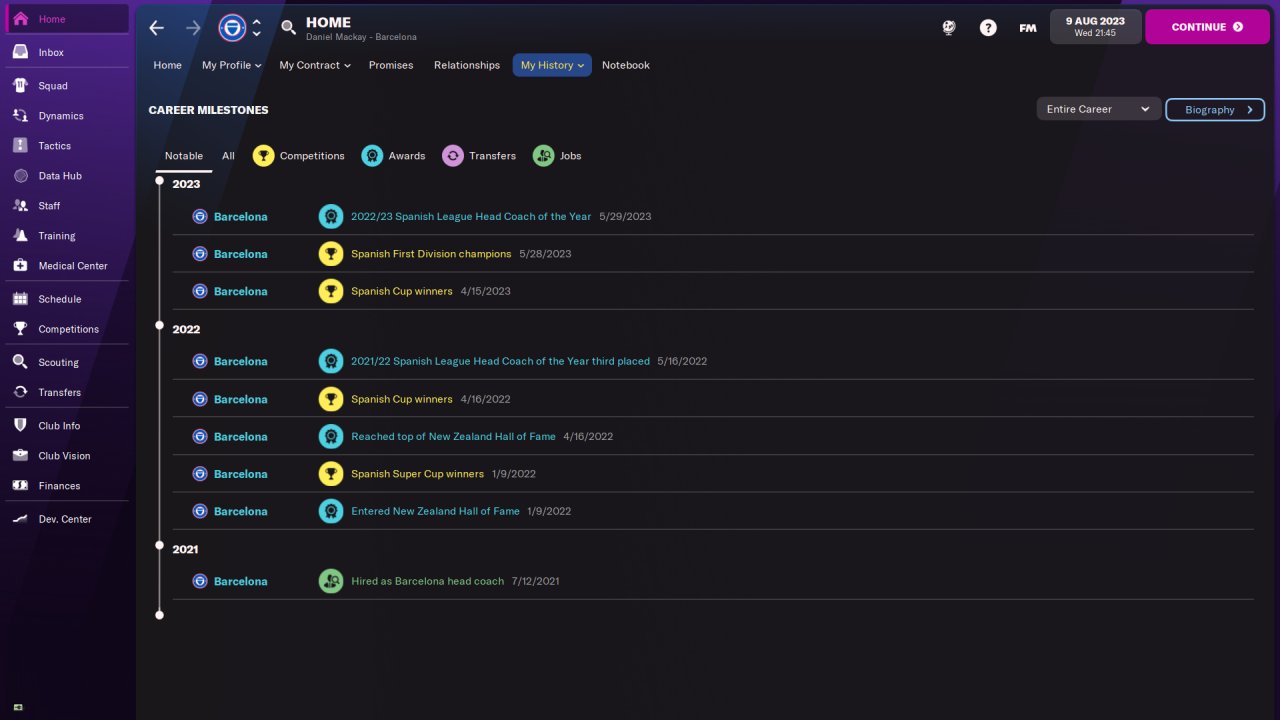Select the 2023 timeline marker
This screenshot has width=1280, height=720.
click(160, 181)
